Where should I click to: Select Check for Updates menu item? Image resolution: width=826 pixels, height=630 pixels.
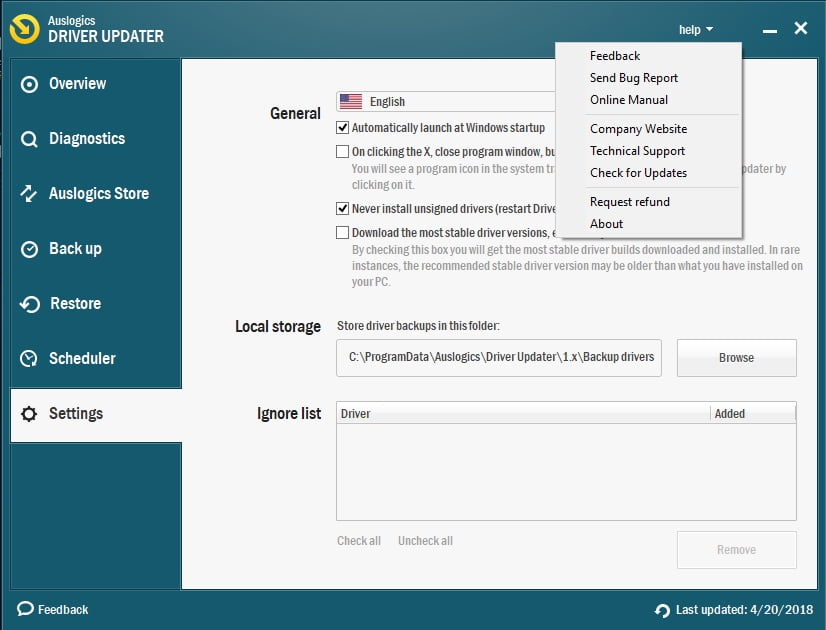point(648,173)
